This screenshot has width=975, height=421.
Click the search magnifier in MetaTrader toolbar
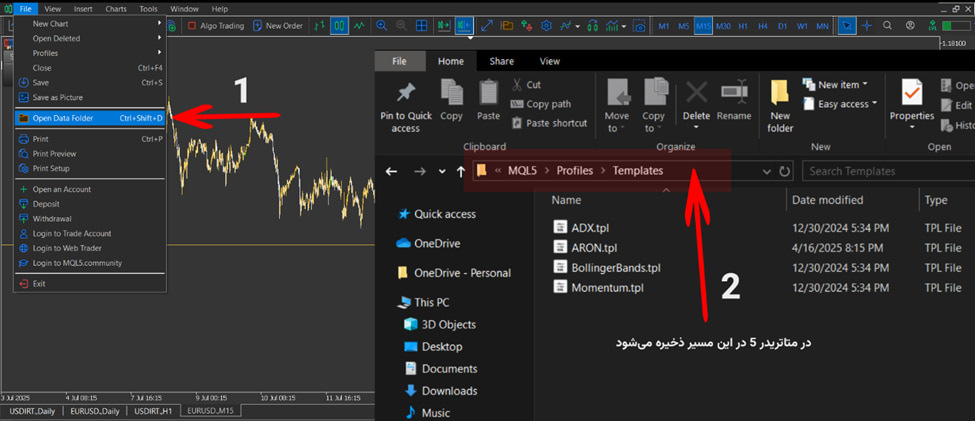pos(888,26)
